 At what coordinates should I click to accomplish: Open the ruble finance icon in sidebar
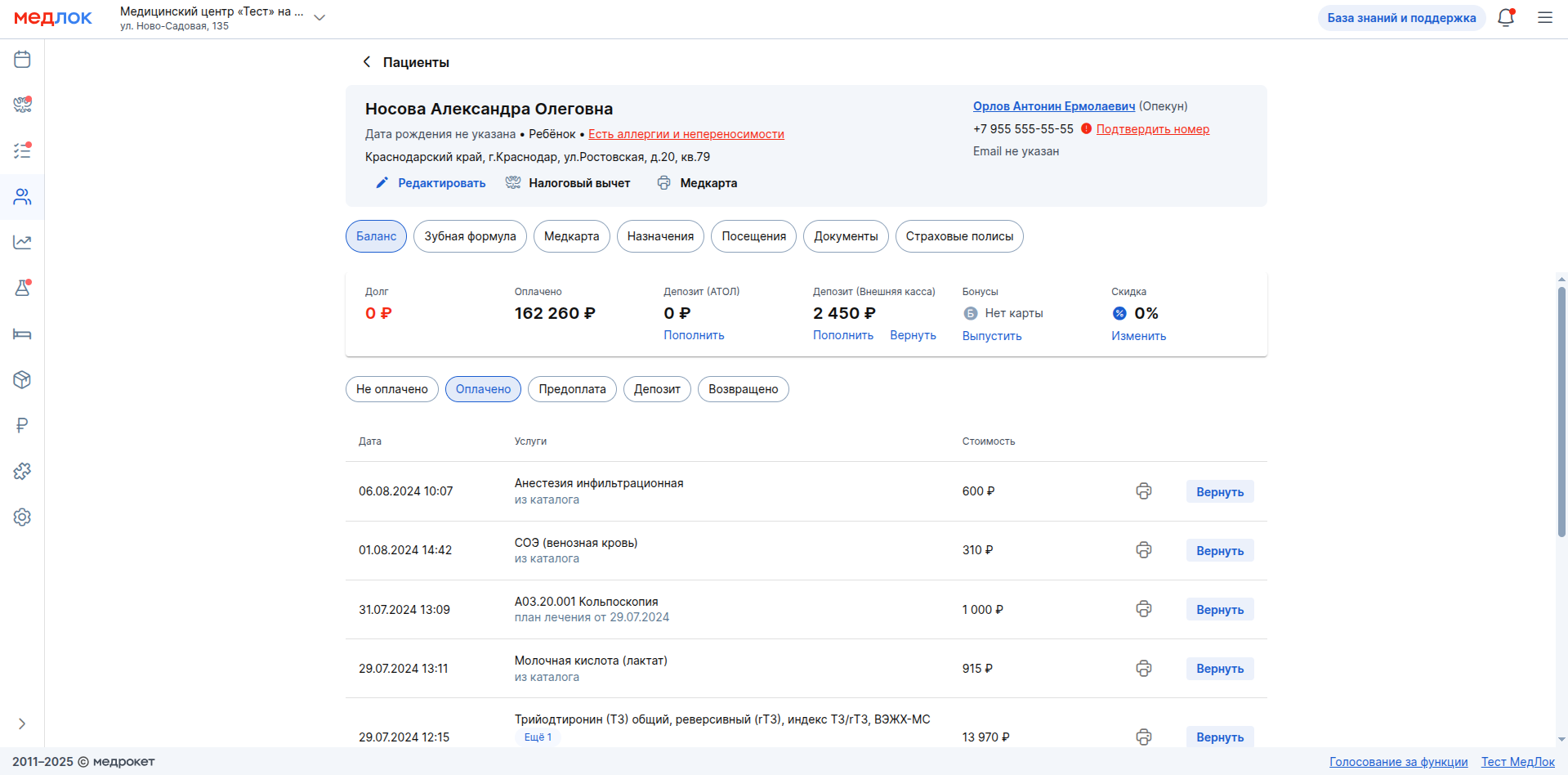22,425
